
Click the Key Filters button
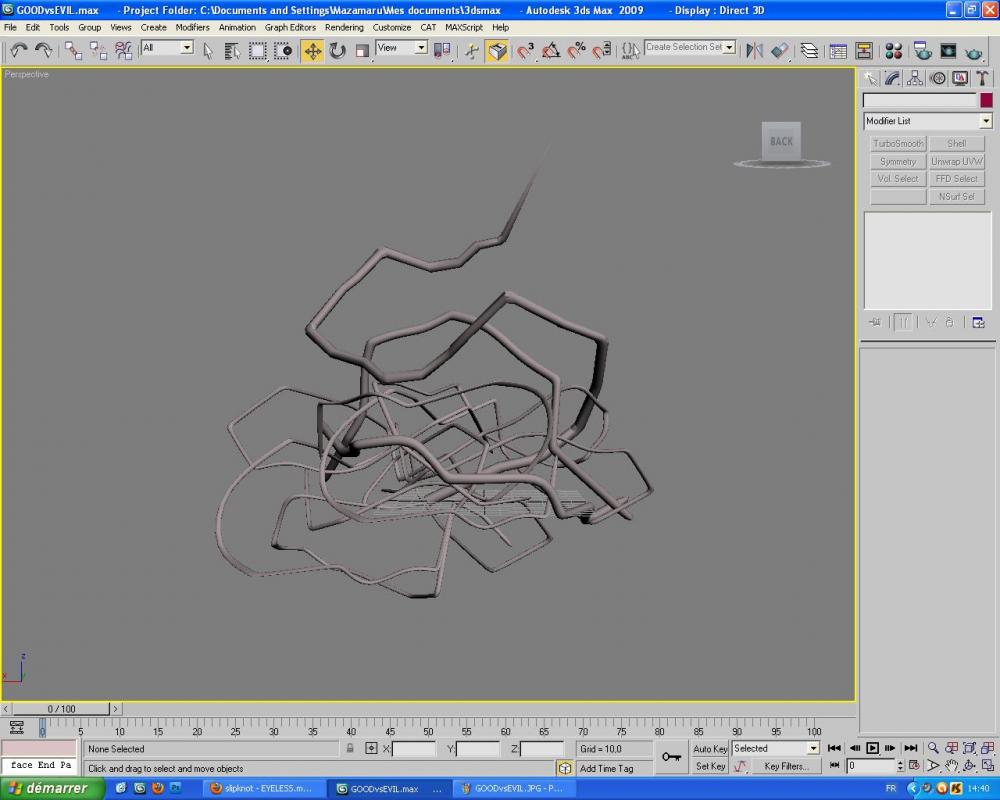[x=786, y=766]
